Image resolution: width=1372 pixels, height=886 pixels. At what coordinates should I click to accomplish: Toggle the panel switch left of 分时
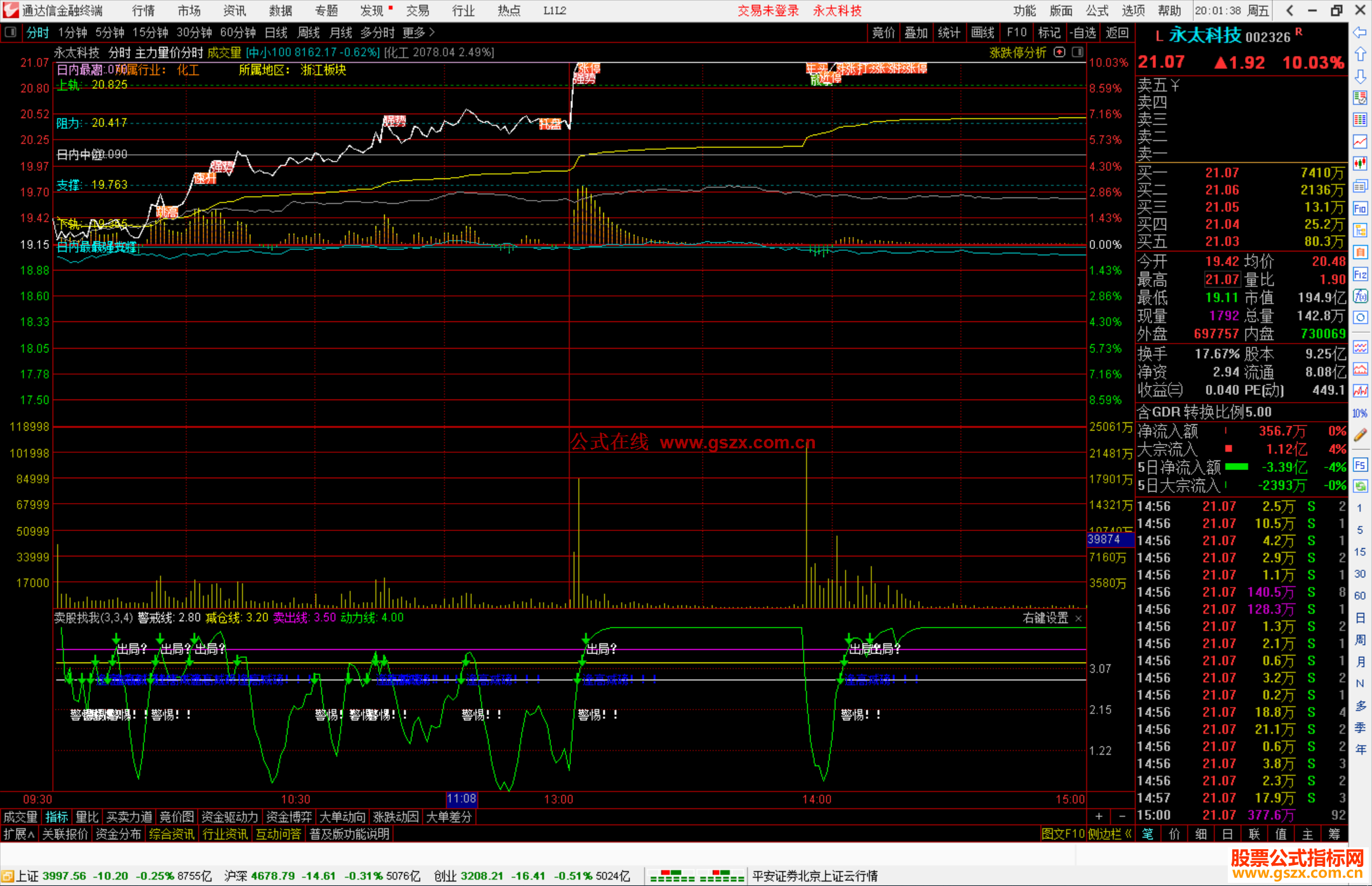11,32
